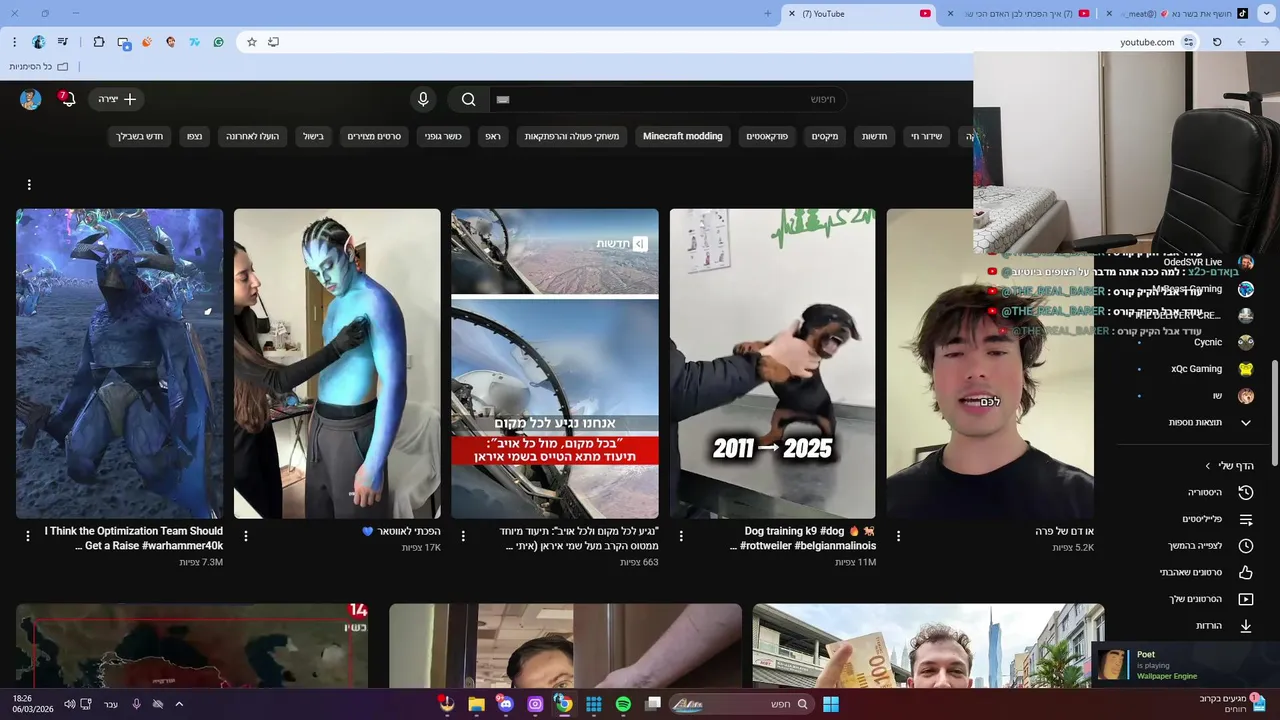Click the sidebar vertical scrollbar

point(1275,412)
